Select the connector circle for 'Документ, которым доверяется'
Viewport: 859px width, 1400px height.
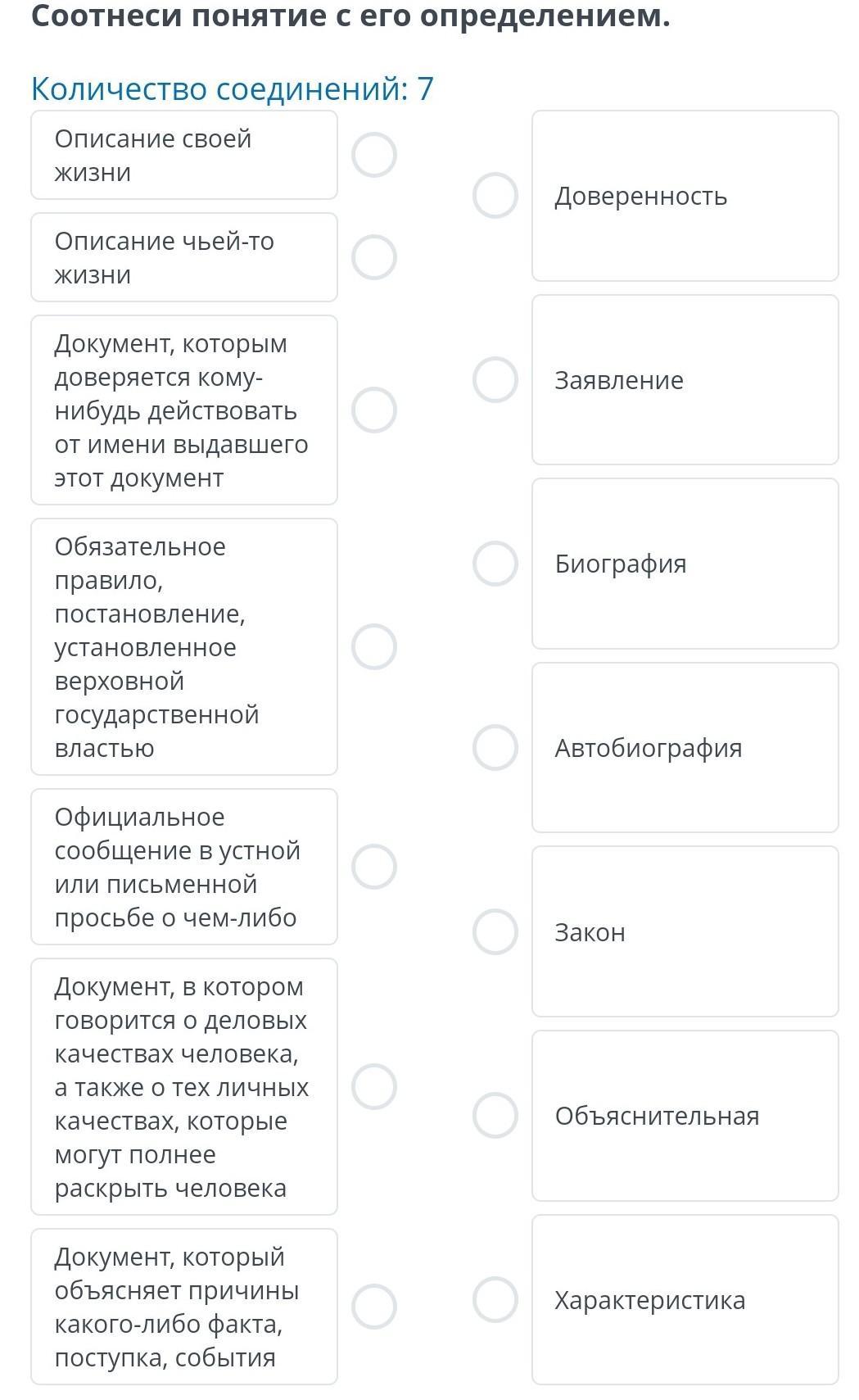coord(374,410)
